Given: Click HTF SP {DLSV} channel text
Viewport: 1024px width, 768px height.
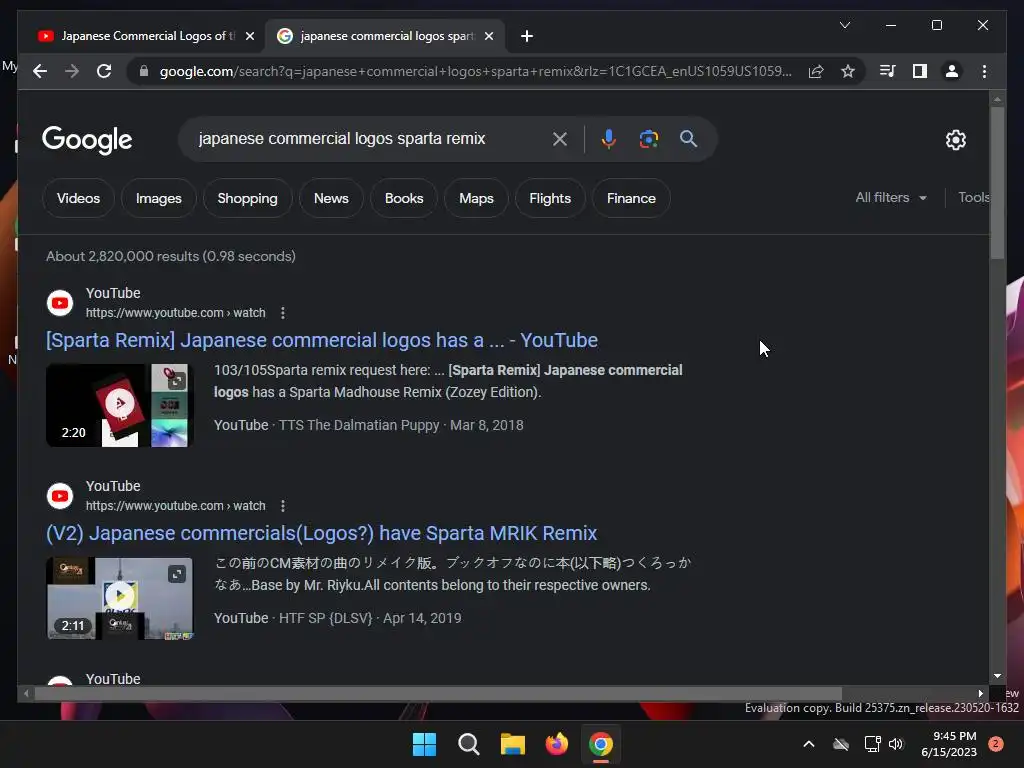Looking at the screenshot, I should (325, 618).
